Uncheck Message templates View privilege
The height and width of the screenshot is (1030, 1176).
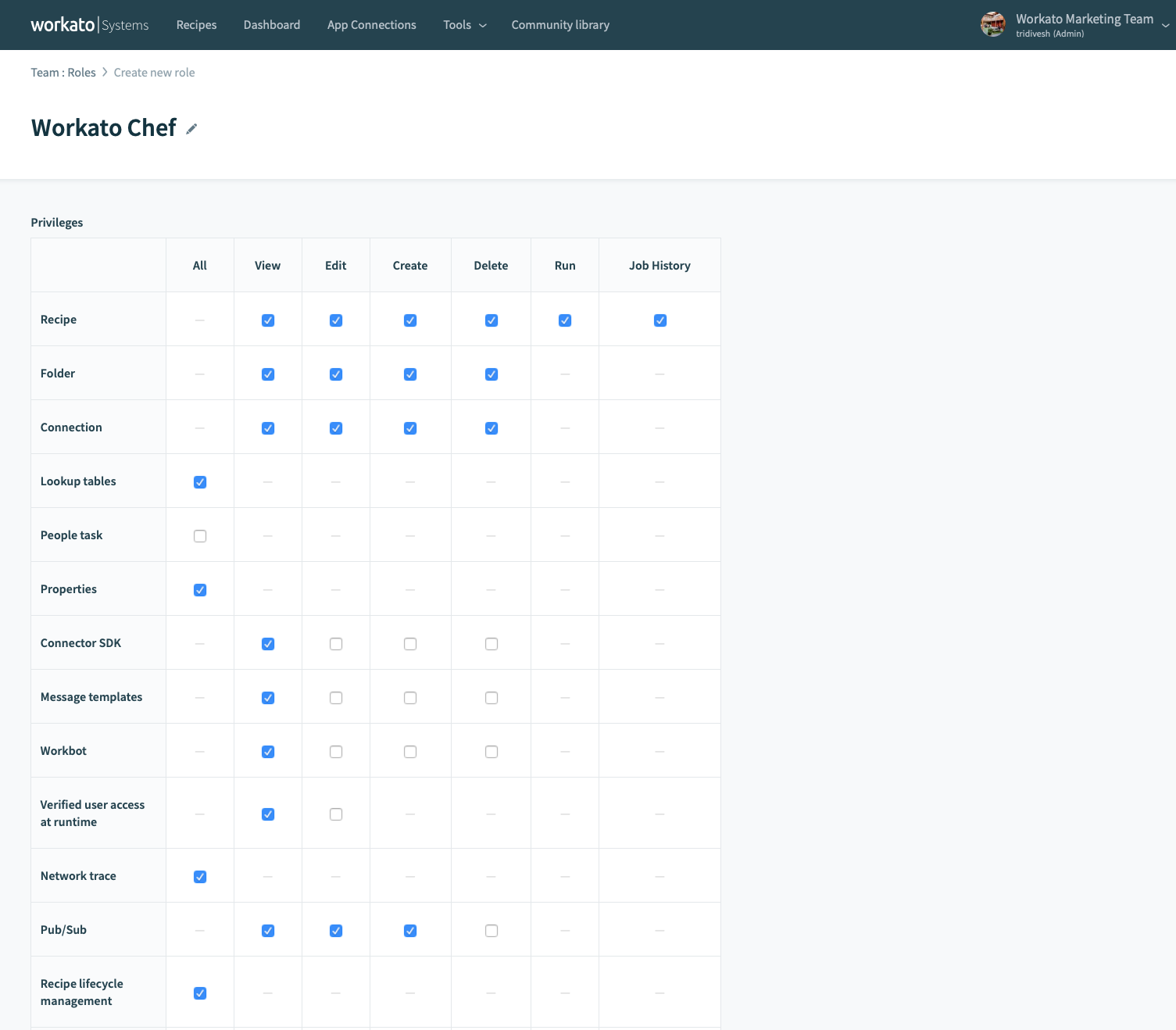click(268, 698)
